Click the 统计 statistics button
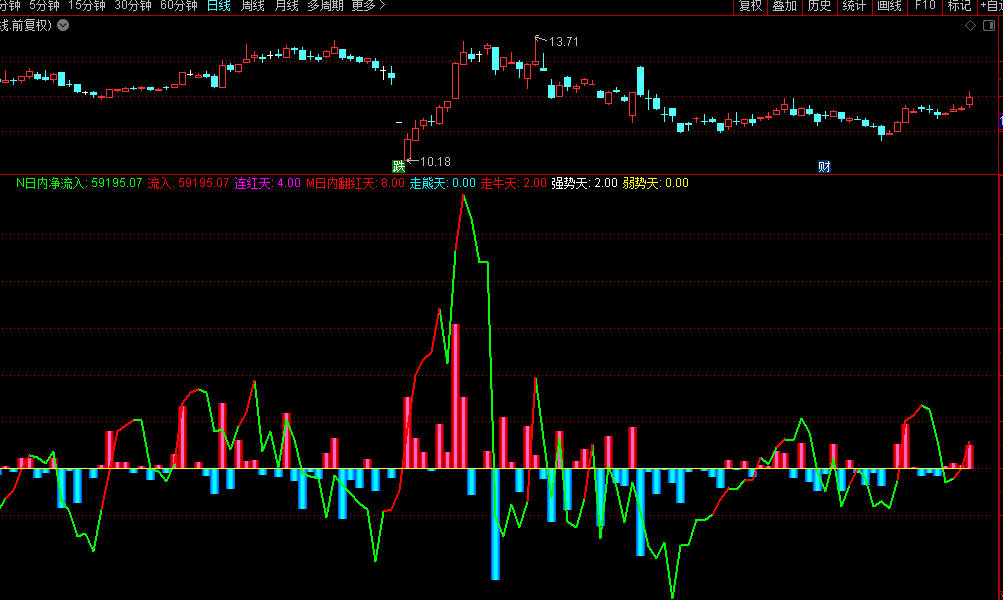This screenshot has width=1003, height=600. 854,6
